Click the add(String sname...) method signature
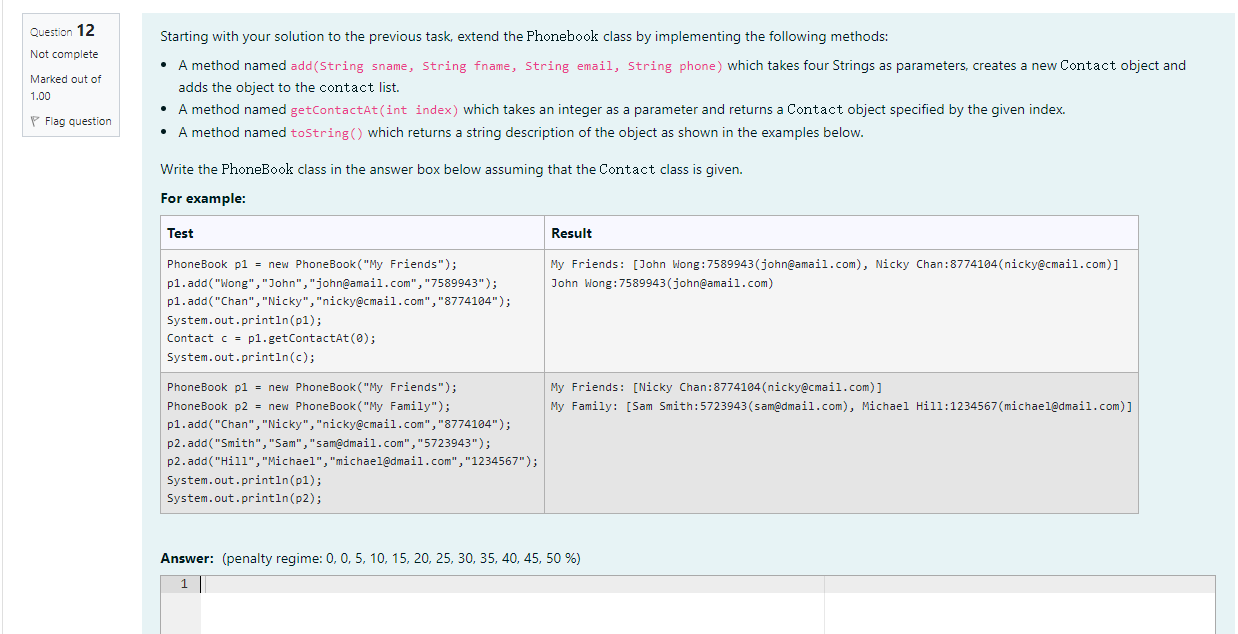The image size is (1238, 634). (506, 66)
